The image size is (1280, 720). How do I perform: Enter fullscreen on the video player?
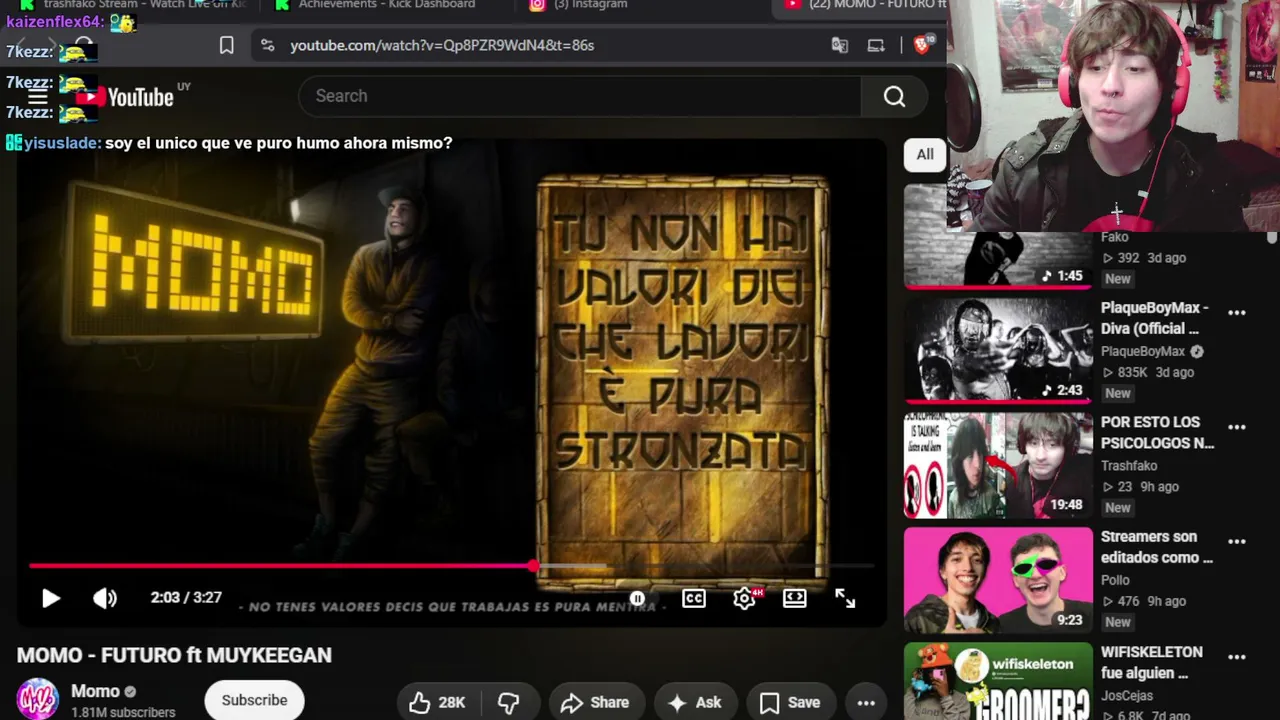pyautogui.click(x=845, y=598)
